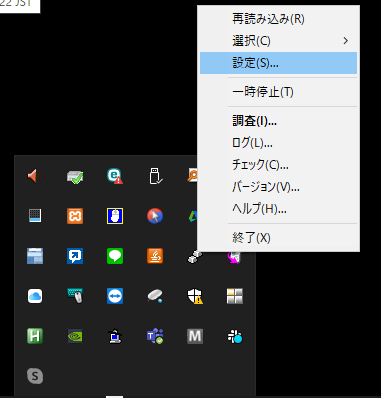Select チェック(C)... menu entry
The image size is (381, 398).
point(278,165)
